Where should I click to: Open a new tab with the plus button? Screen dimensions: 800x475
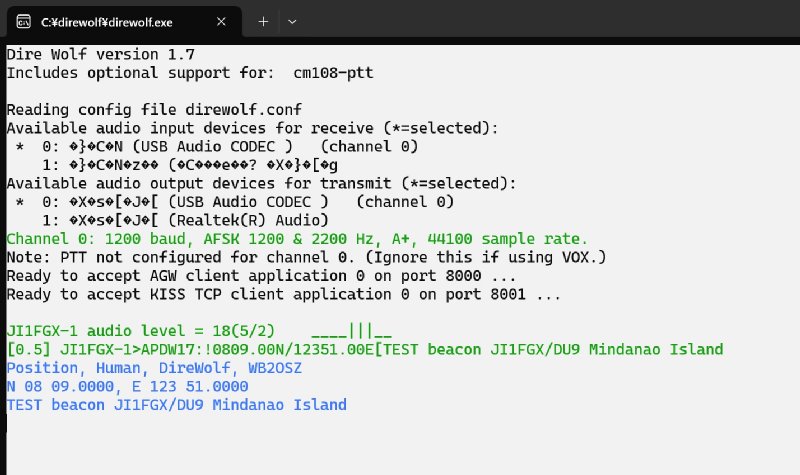pos(263,20)
